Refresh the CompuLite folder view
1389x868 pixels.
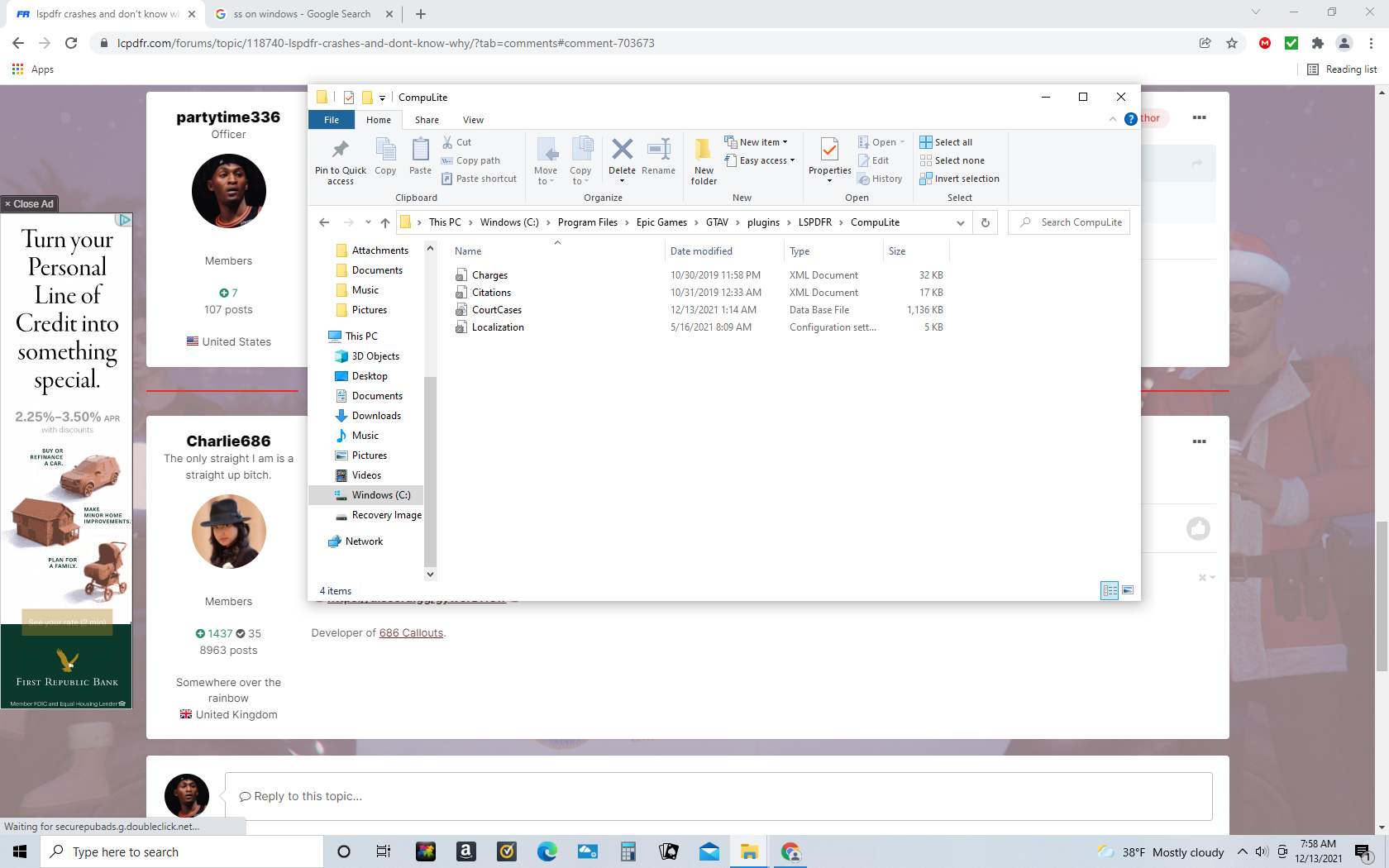[x=985, y=222]
